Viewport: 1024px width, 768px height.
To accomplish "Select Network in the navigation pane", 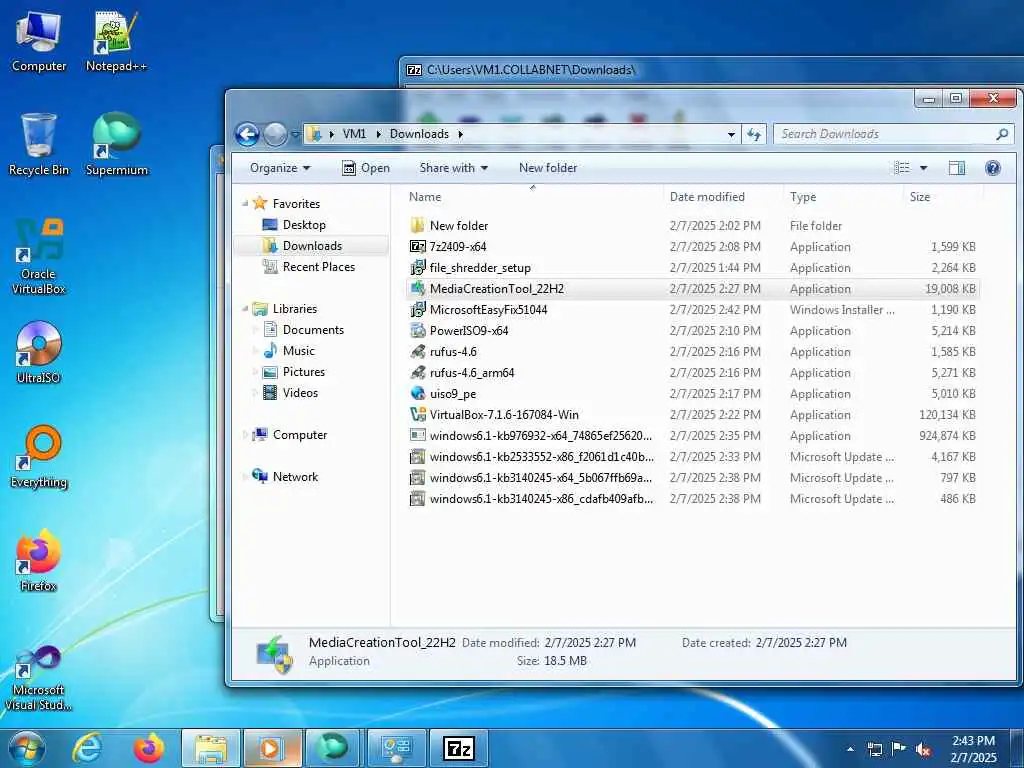I will (284, 477).
